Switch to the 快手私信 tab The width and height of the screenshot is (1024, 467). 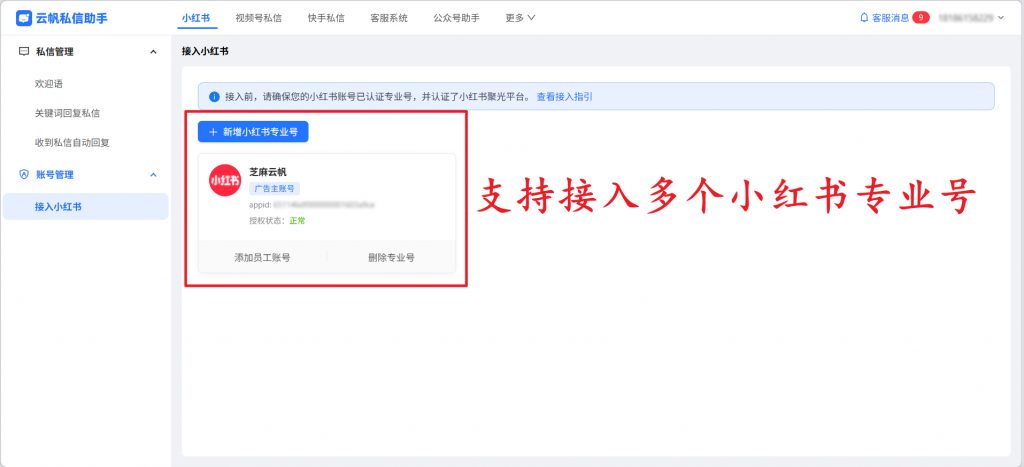[326, 18]
